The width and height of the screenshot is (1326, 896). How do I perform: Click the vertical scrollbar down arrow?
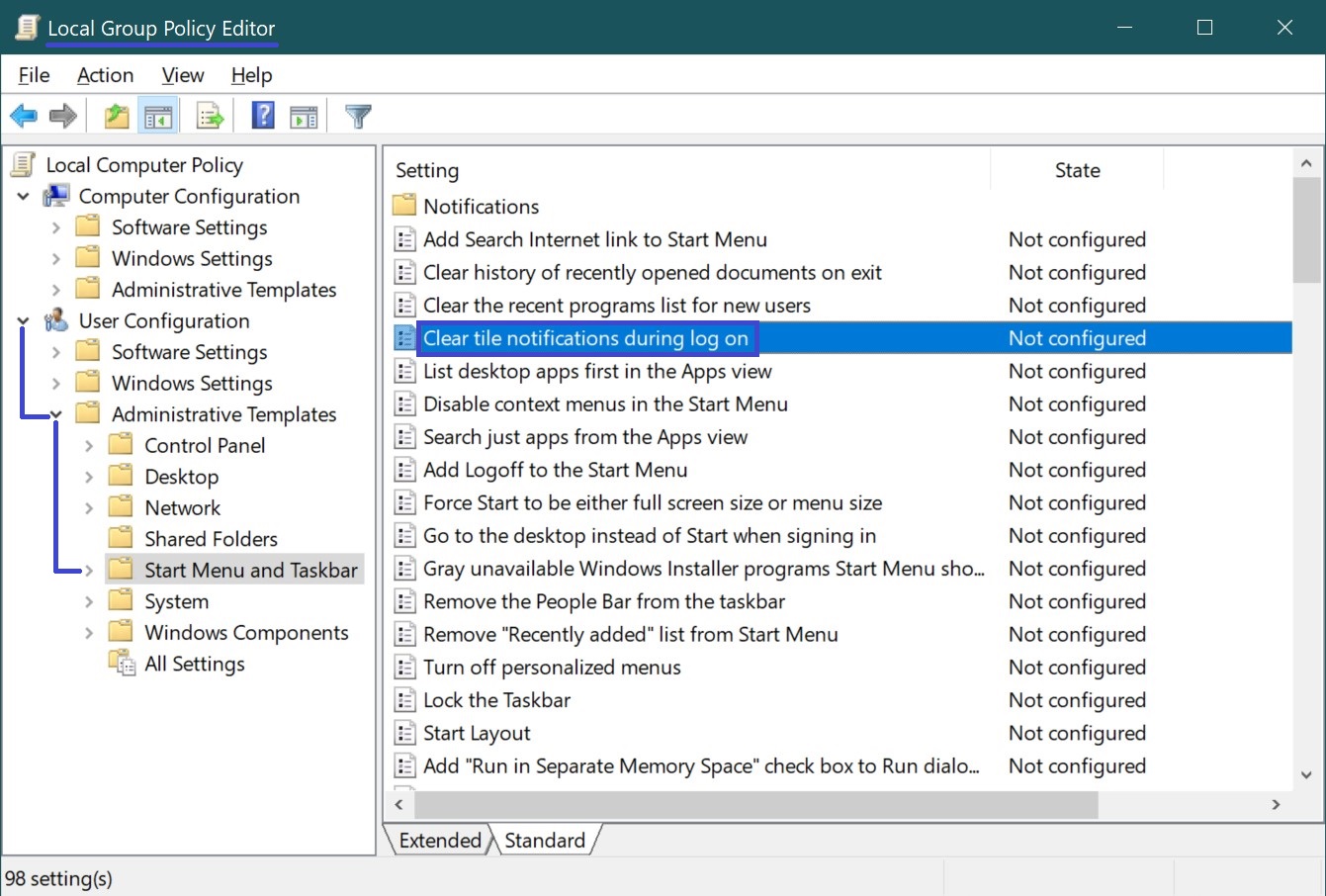pos(1306,775)
